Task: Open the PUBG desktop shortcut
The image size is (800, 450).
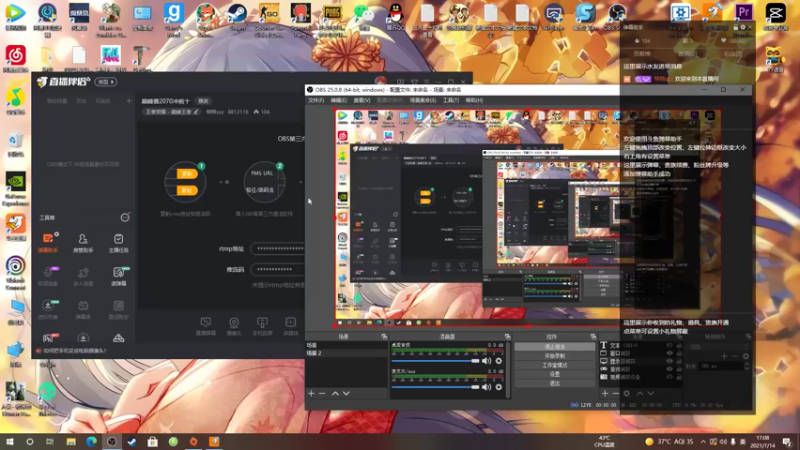Action: tap(332, 19)
